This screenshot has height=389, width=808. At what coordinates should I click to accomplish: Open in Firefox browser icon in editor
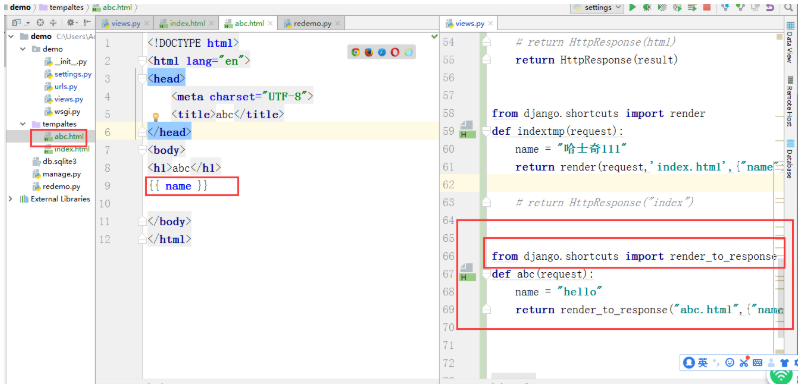pos(369,52)
